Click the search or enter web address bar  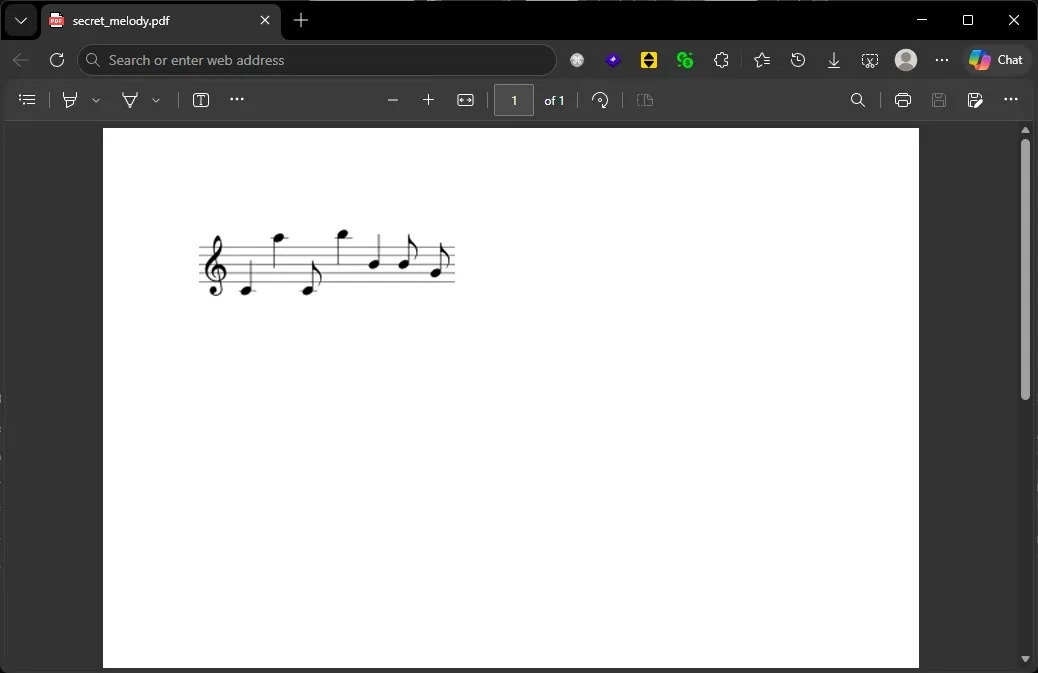320,60
